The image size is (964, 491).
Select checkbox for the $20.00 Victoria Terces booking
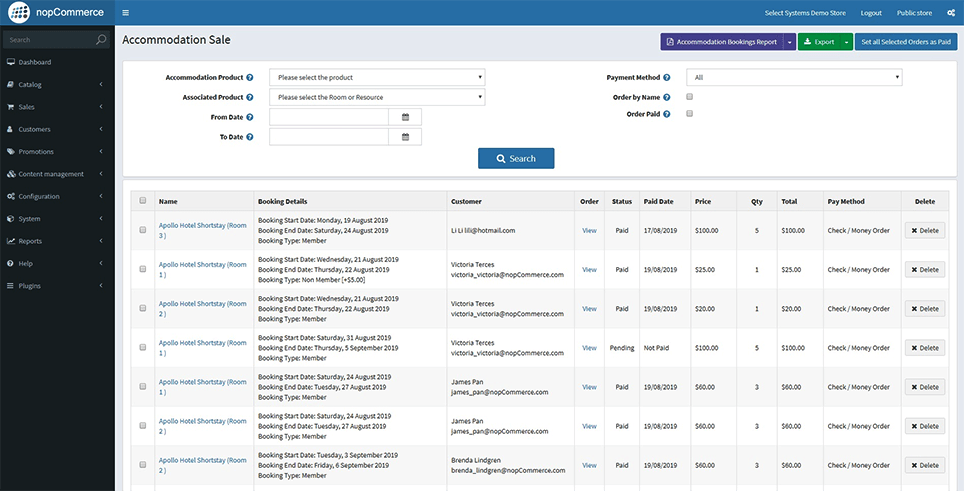pyautogui.click(x=143, y=308)
